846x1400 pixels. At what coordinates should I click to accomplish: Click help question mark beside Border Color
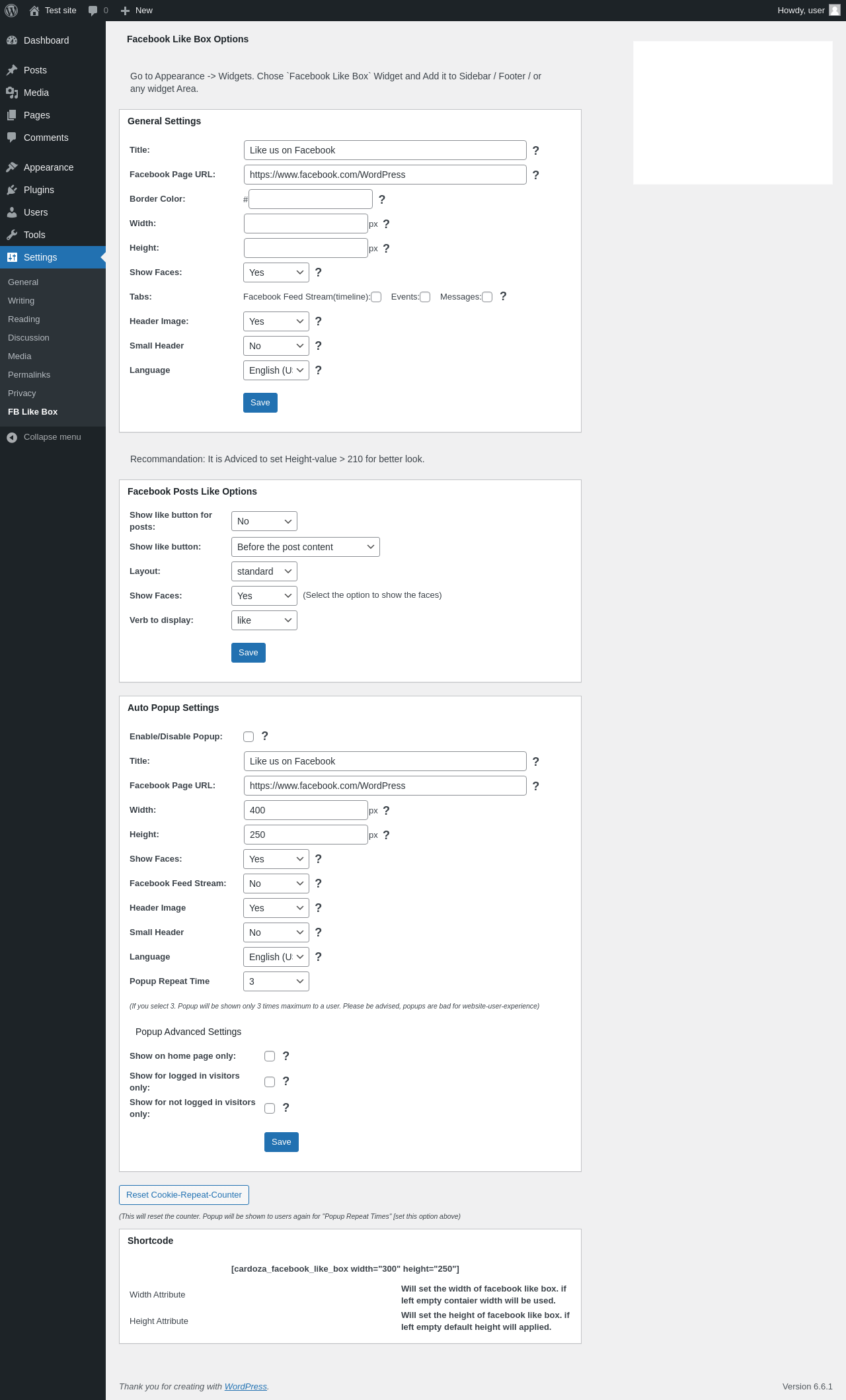[381, 200]
